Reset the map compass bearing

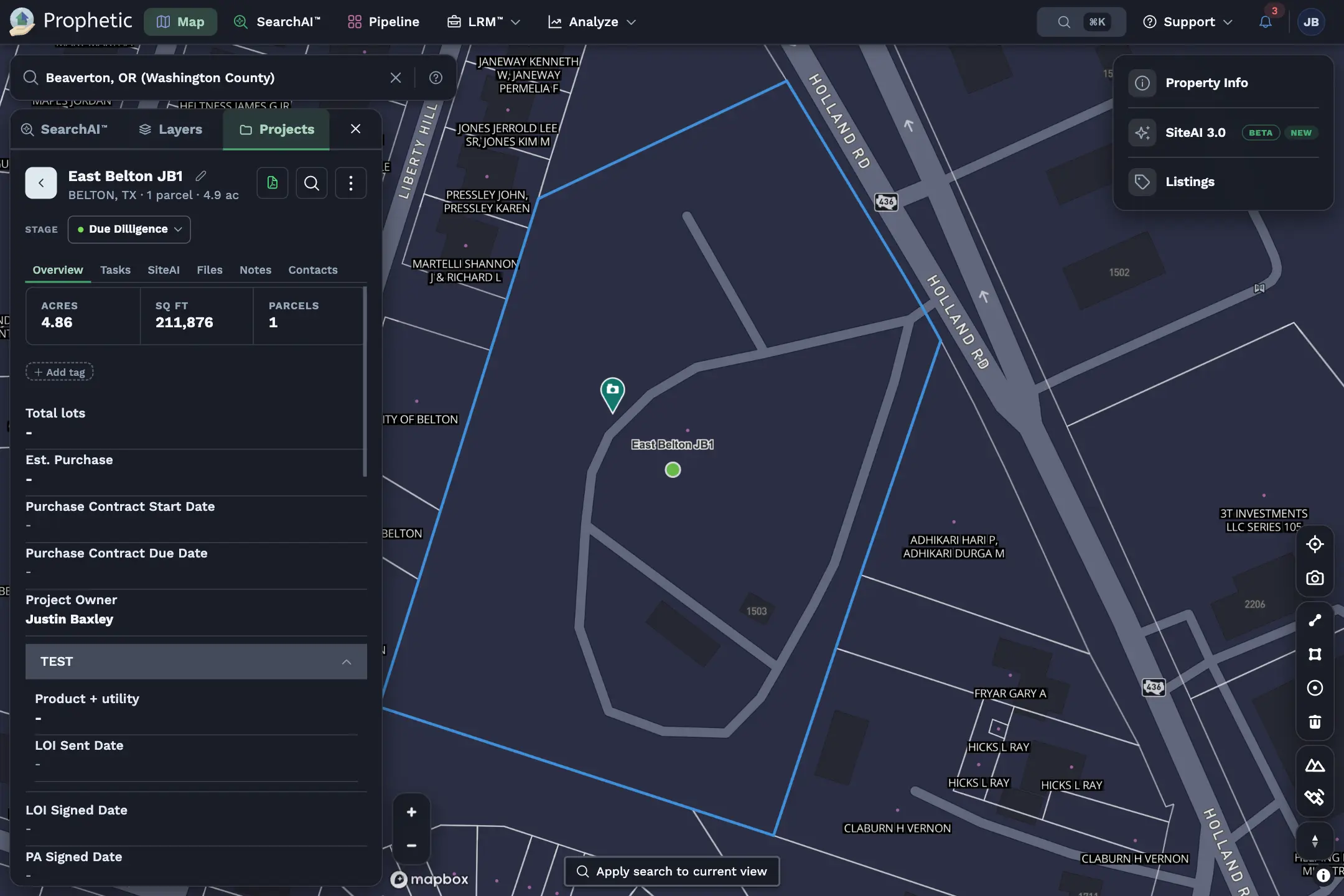1315,841
